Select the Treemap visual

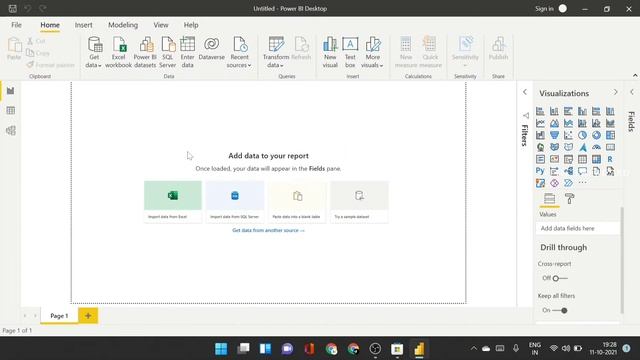pos(610,135)
